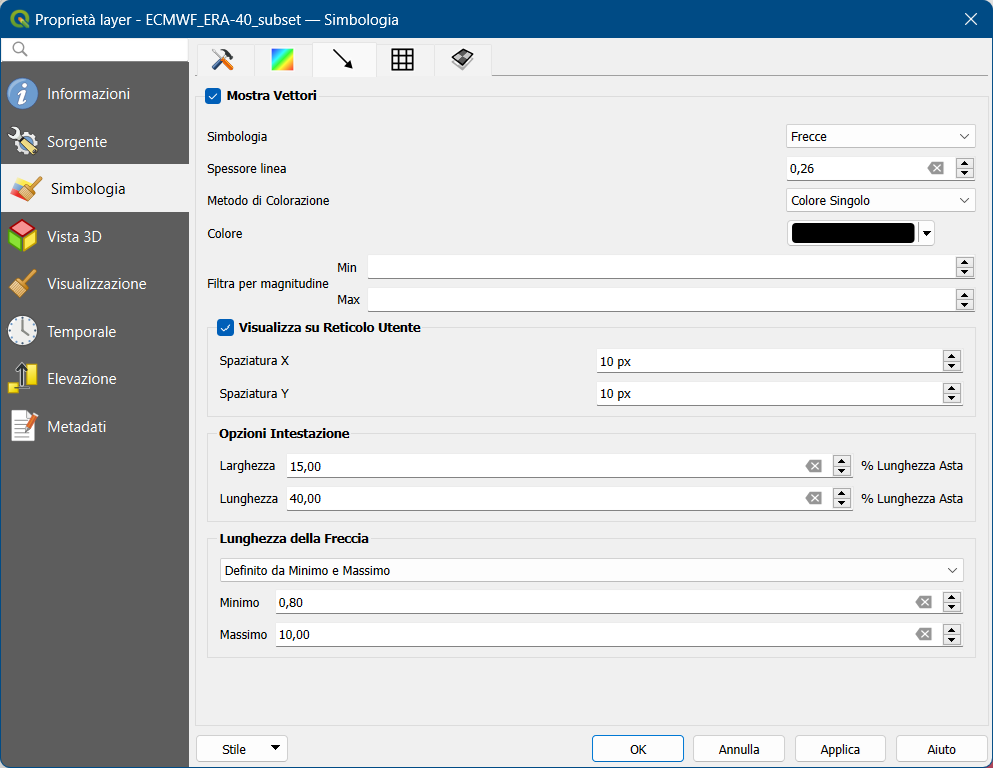This screenshot has height=768, width=993.
Task: Switch to the Simbologia sidebar page
Action: 95,189
